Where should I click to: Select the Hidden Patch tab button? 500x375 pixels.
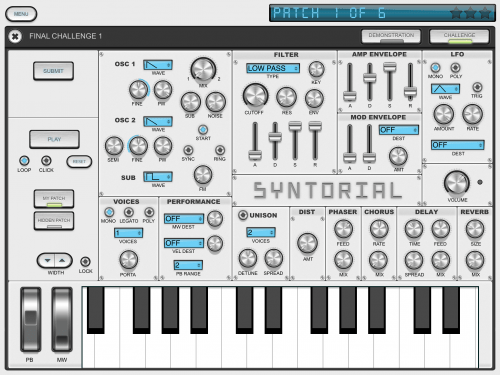click(x=54, y=221)
